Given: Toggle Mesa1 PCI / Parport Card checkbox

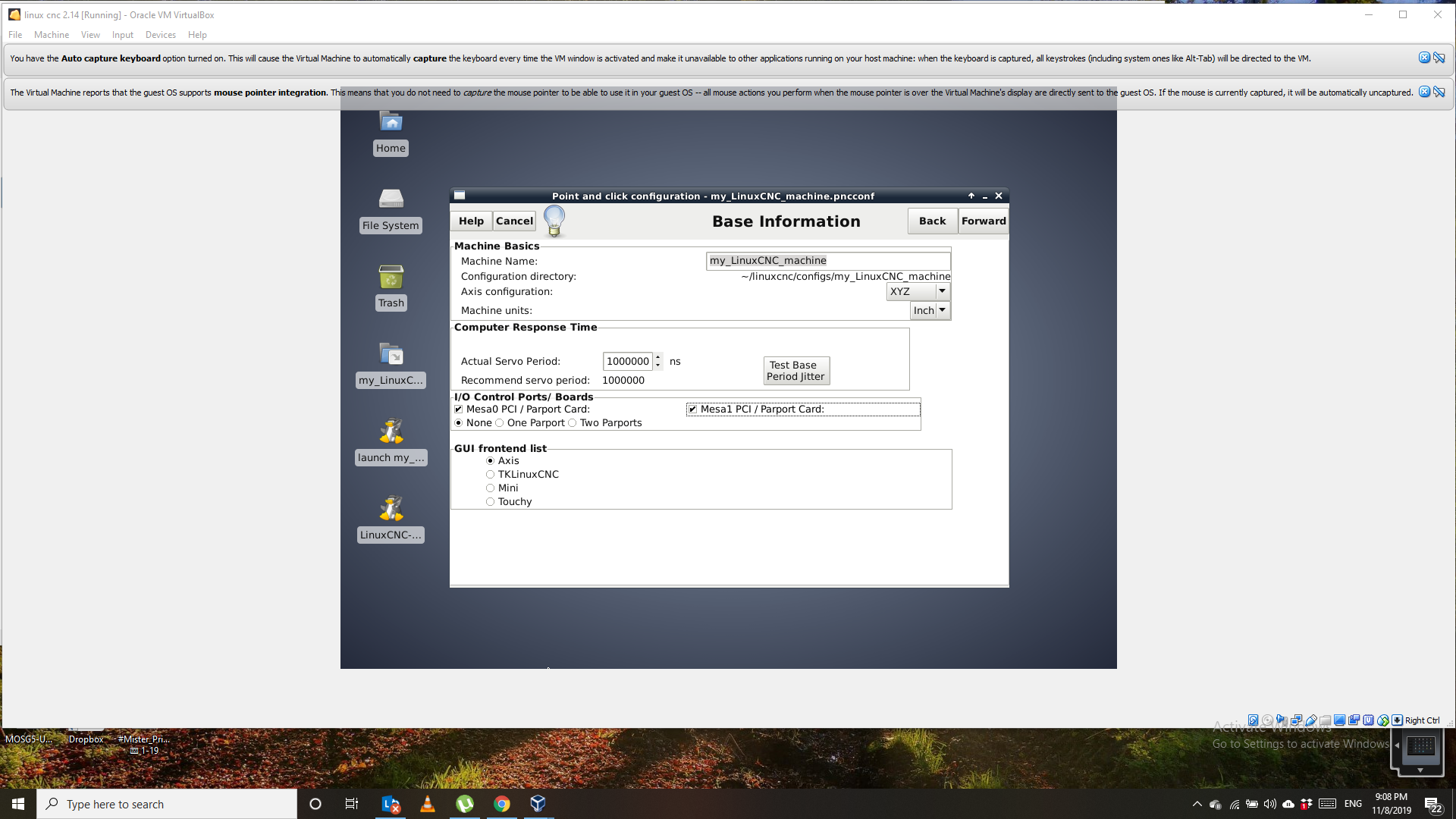Looking at the screenshot, I should (692, 409).
